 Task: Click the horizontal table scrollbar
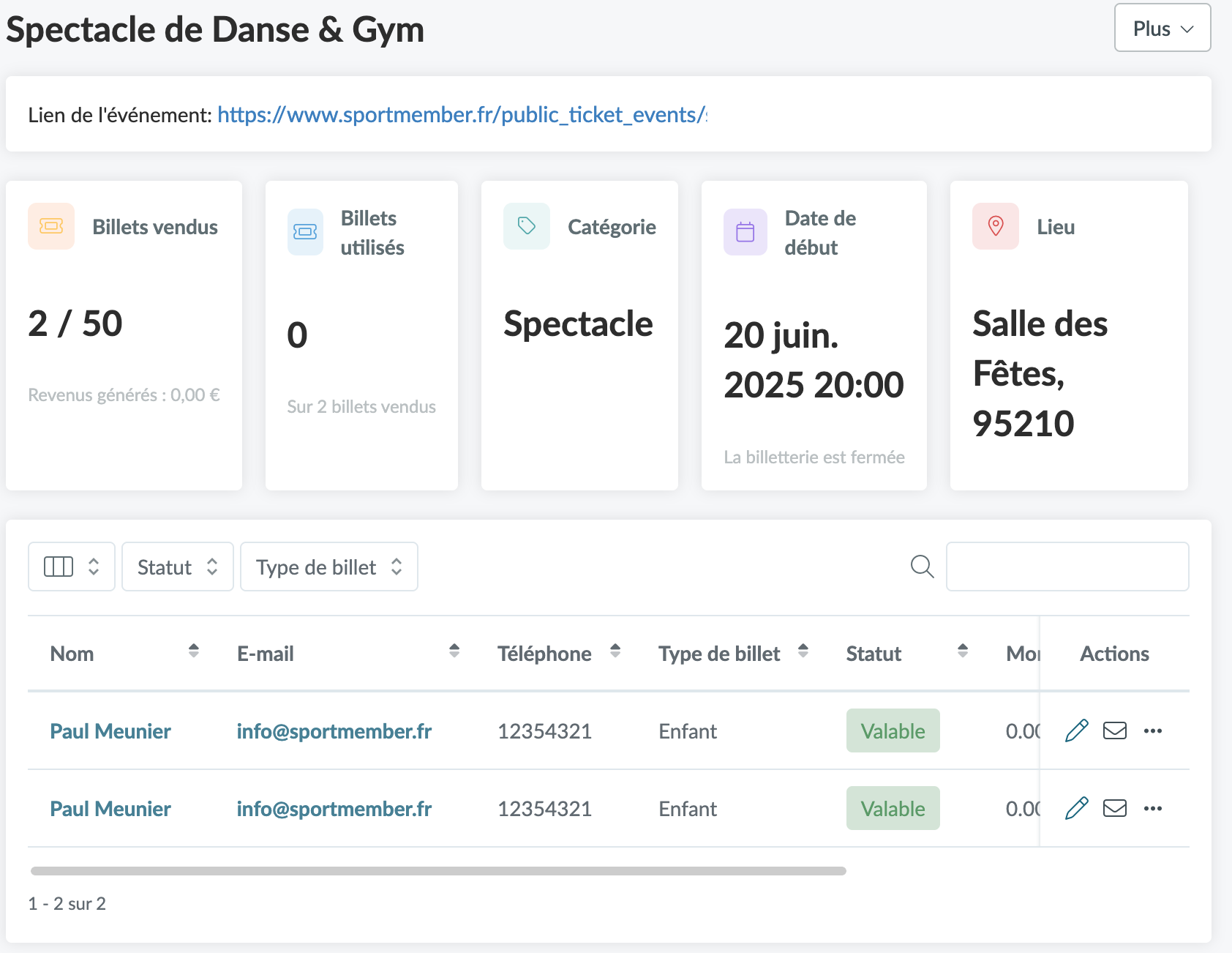pos(437,871)
